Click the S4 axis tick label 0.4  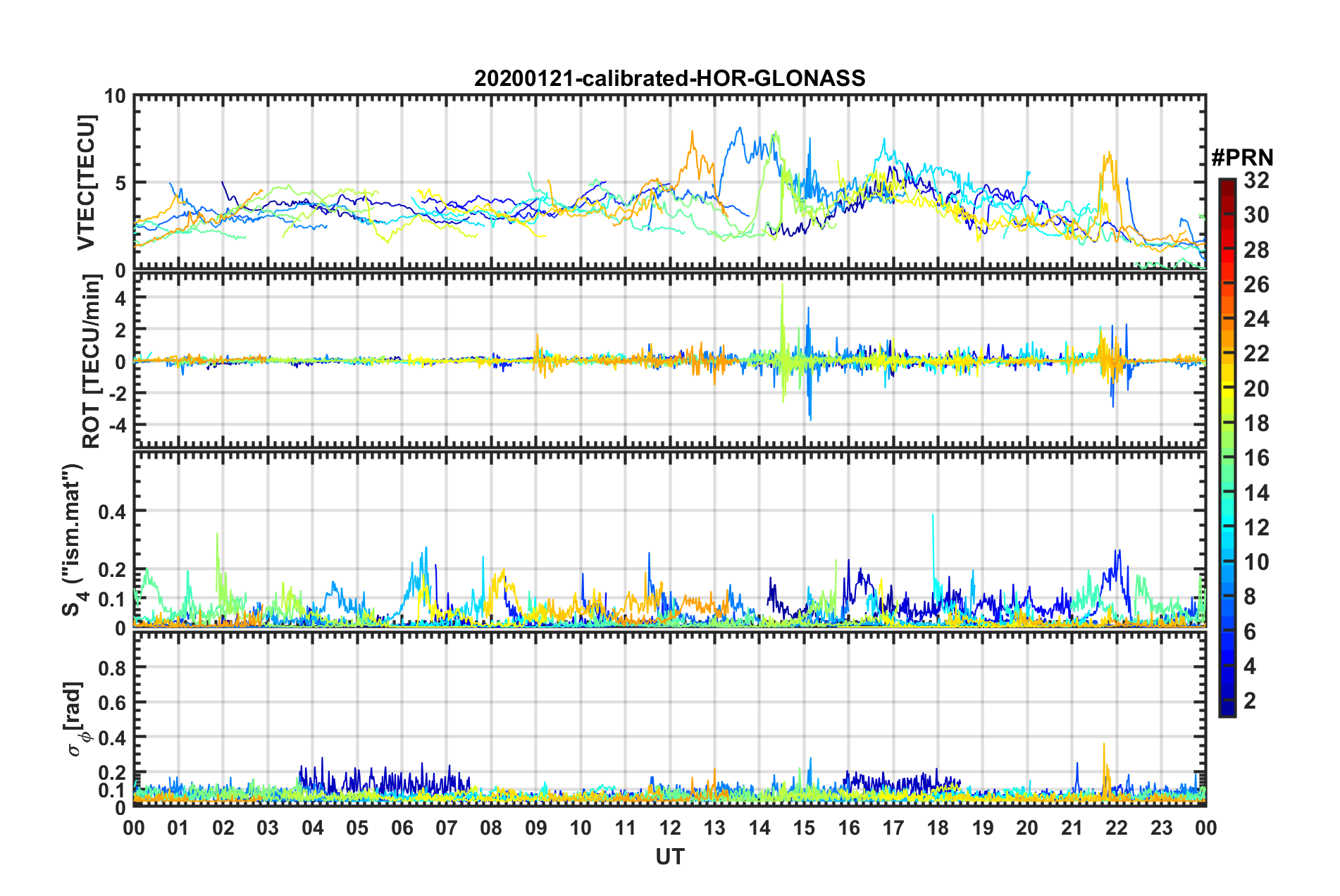(112, 511)
